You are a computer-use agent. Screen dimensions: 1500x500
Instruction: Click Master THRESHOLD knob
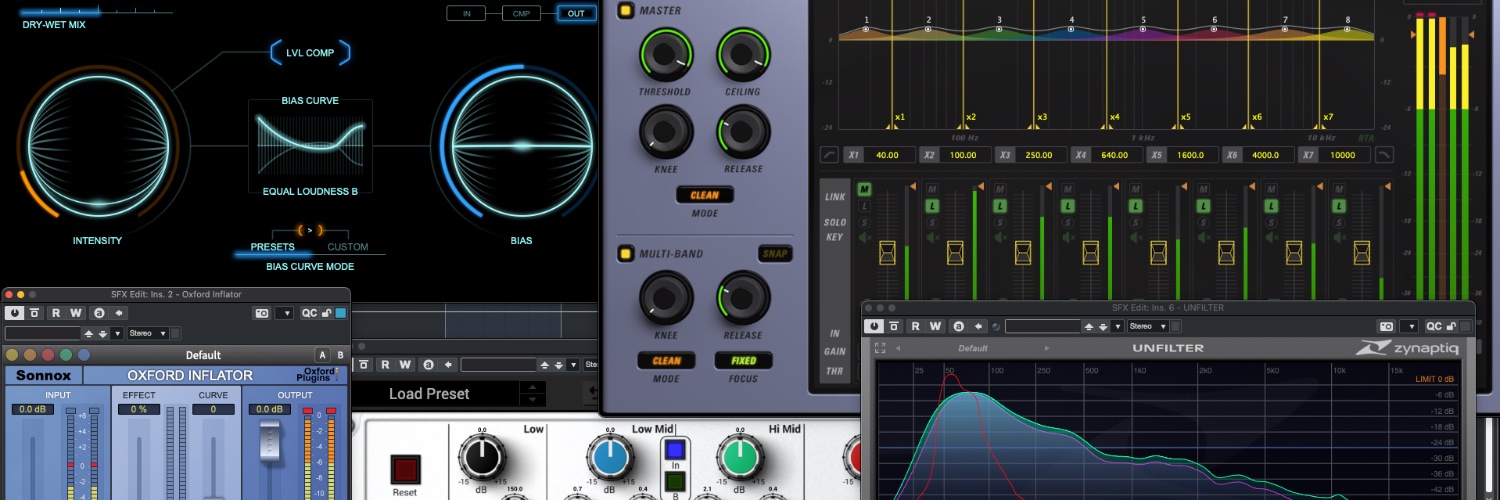coord(665,55)
